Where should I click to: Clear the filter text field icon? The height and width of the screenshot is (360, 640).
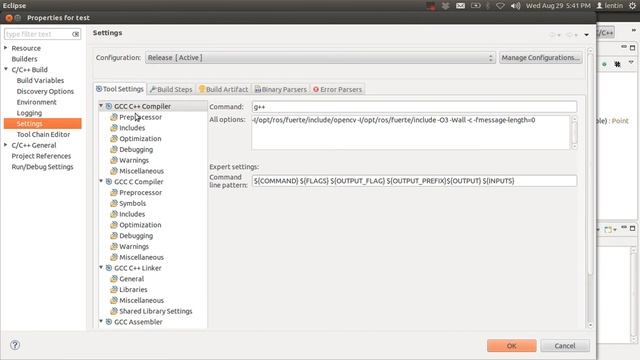click(76, 34)
